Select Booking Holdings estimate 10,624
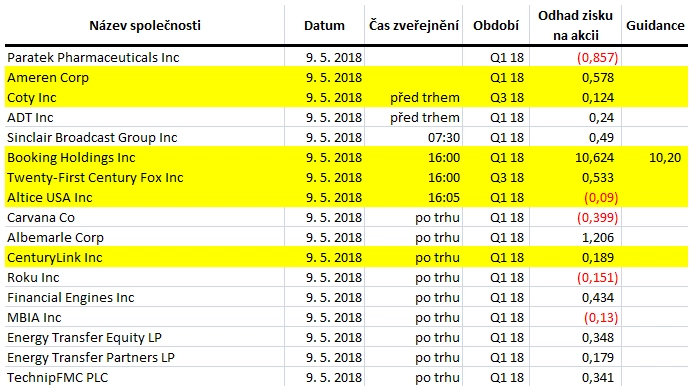Image resolution: width=693 pixels, height=392 pixels. pyautogui.click(x=594, y=158)
